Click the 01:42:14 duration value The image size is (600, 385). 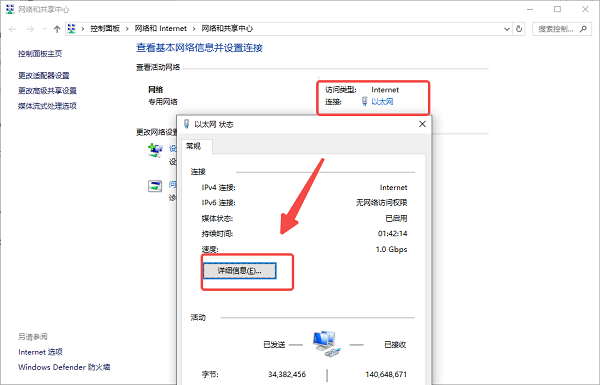(x=393, y=233)
